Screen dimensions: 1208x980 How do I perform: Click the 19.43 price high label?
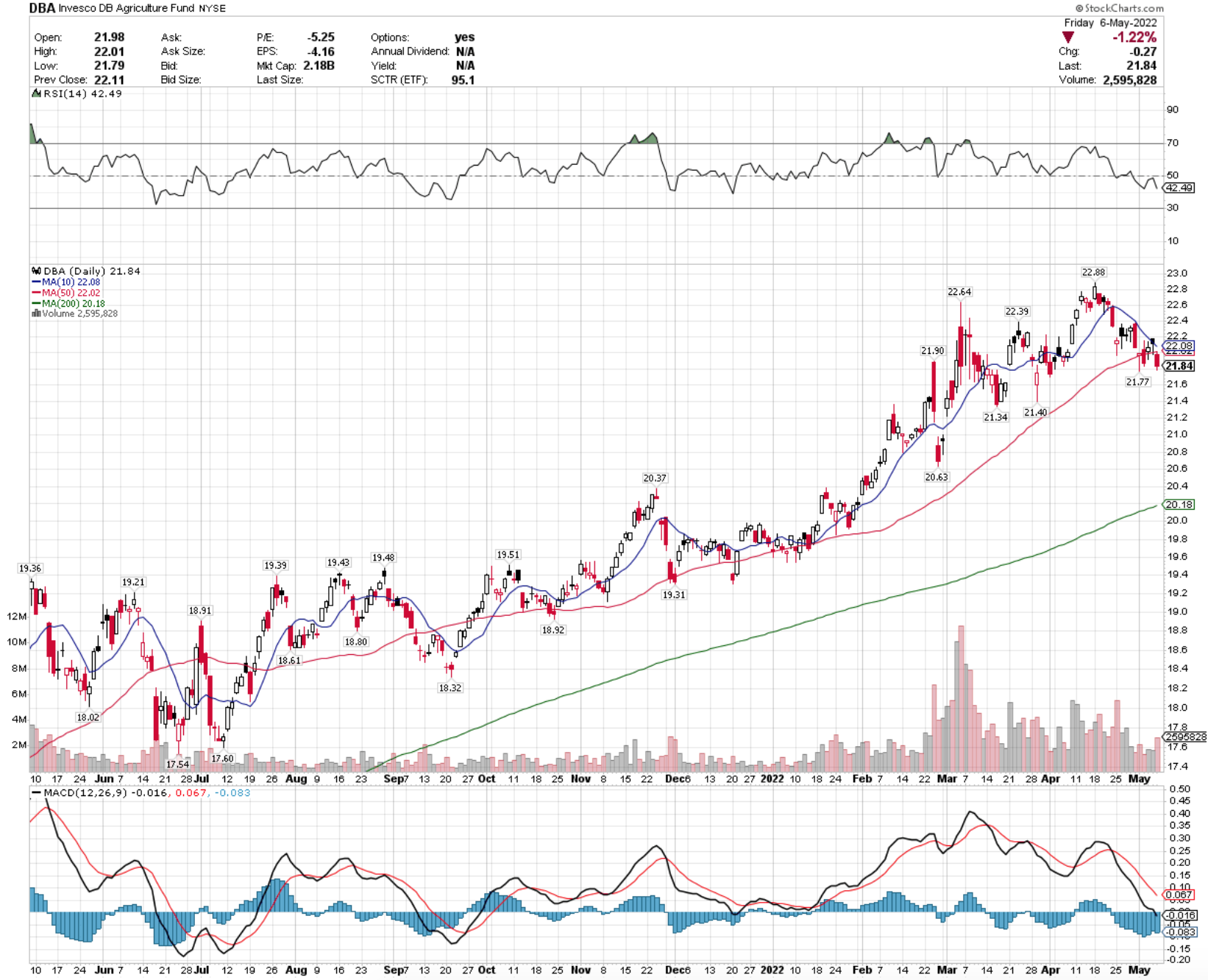338,562
